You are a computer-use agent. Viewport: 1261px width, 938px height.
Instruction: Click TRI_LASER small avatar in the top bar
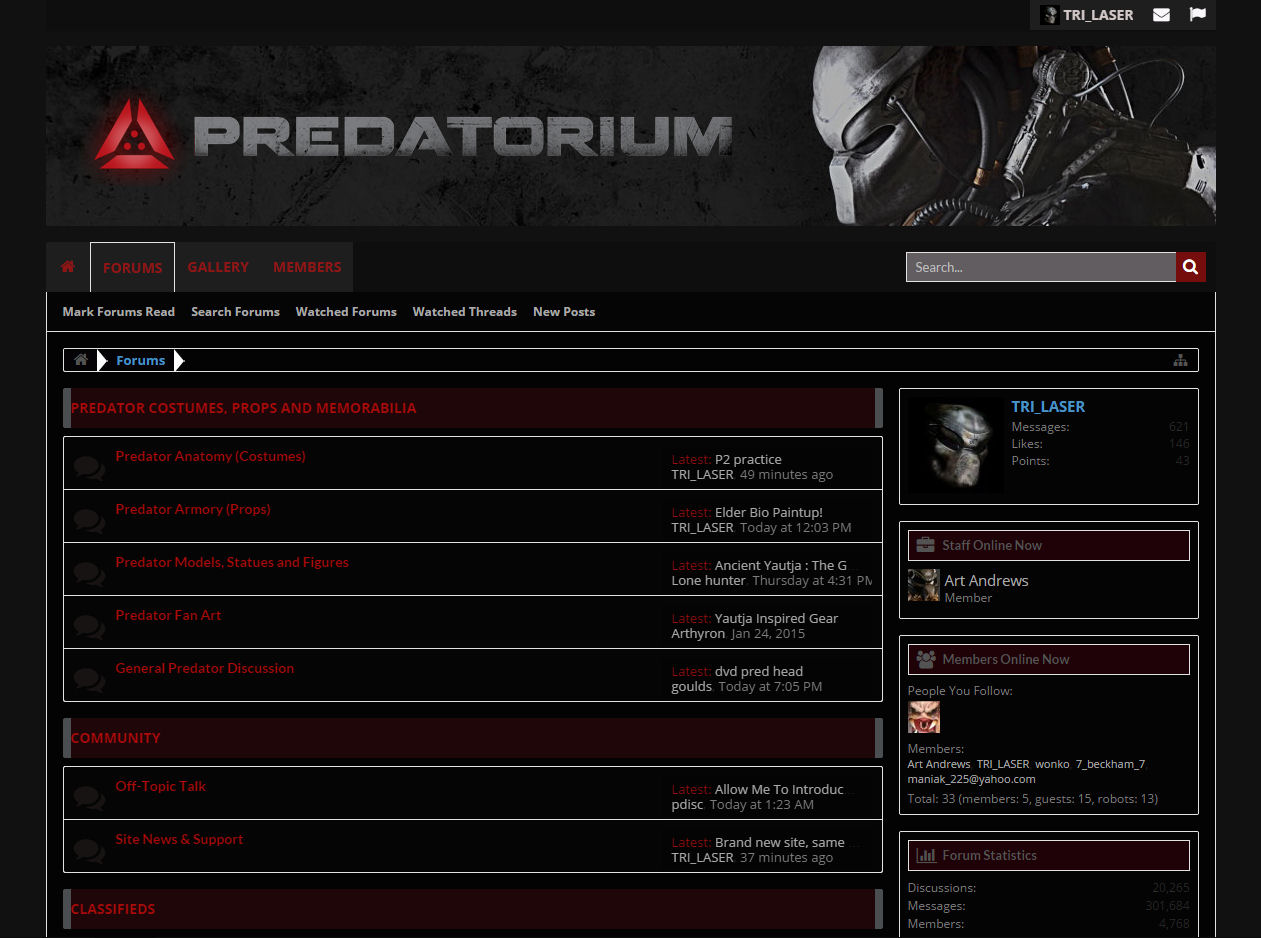(1049, 15)
